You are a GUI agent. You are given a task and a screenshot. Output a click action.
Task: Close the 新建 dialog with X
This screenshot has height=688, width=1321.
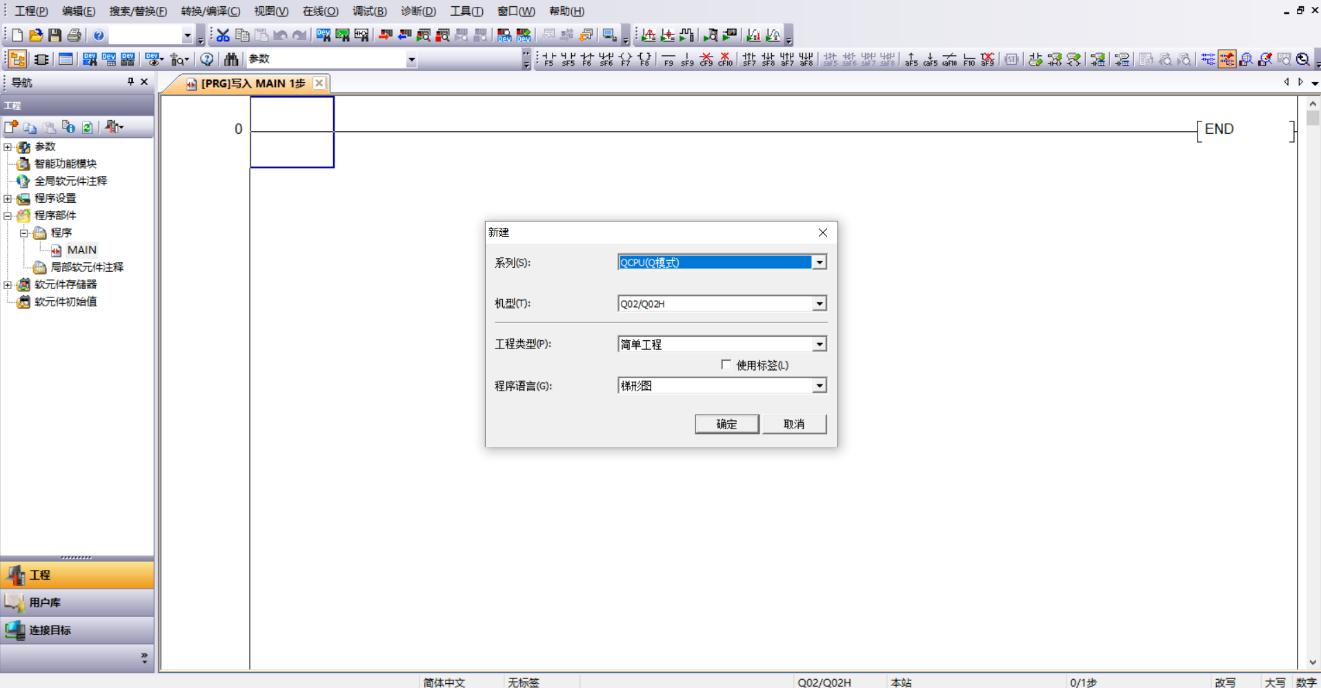[823, 232]
